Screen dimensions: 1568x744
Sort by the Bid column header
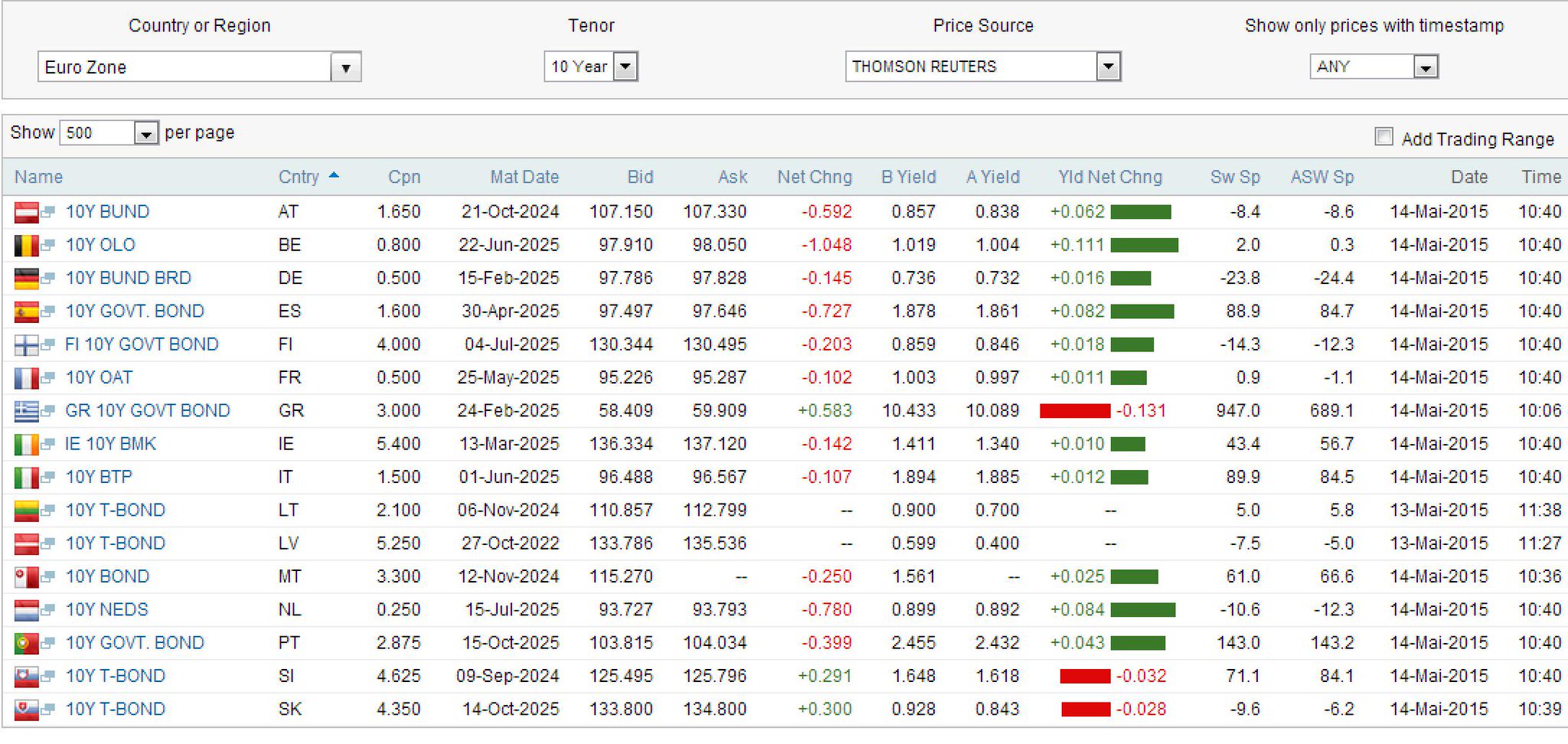(x=640, y=178)
